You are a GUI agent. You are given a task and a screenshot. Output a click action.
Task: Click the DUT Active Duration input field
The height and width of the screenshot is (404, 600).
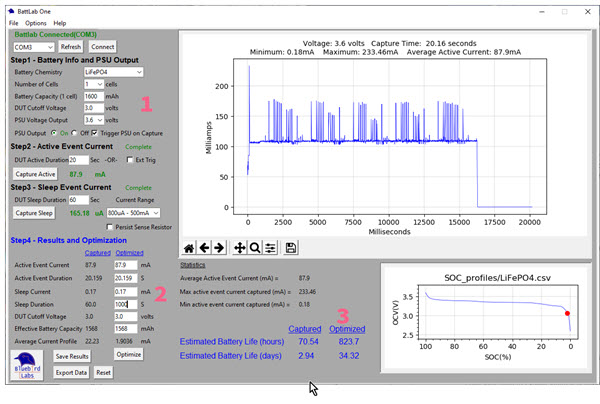point(78,160)
